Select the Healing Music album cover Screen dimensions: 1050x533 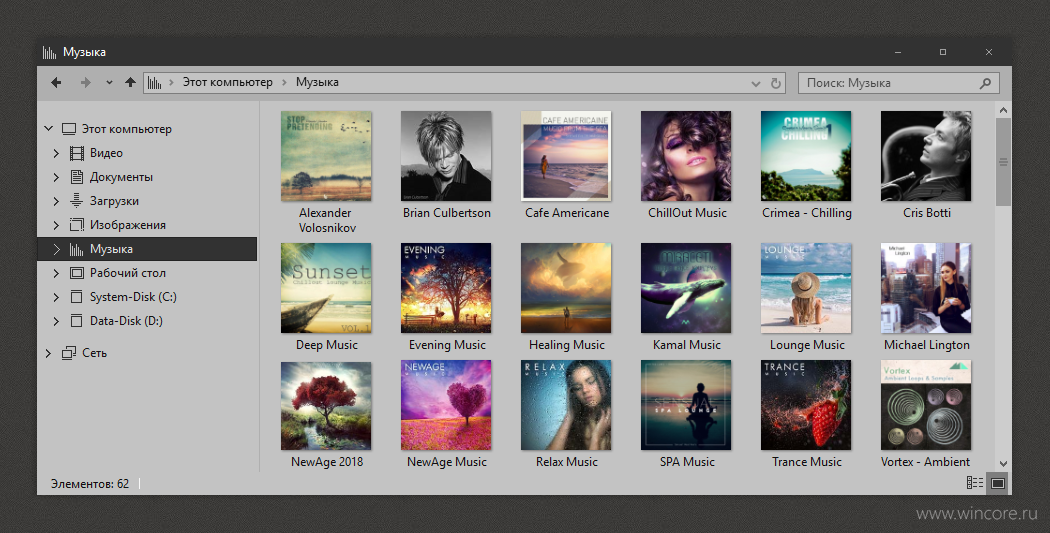coord(566,288)
